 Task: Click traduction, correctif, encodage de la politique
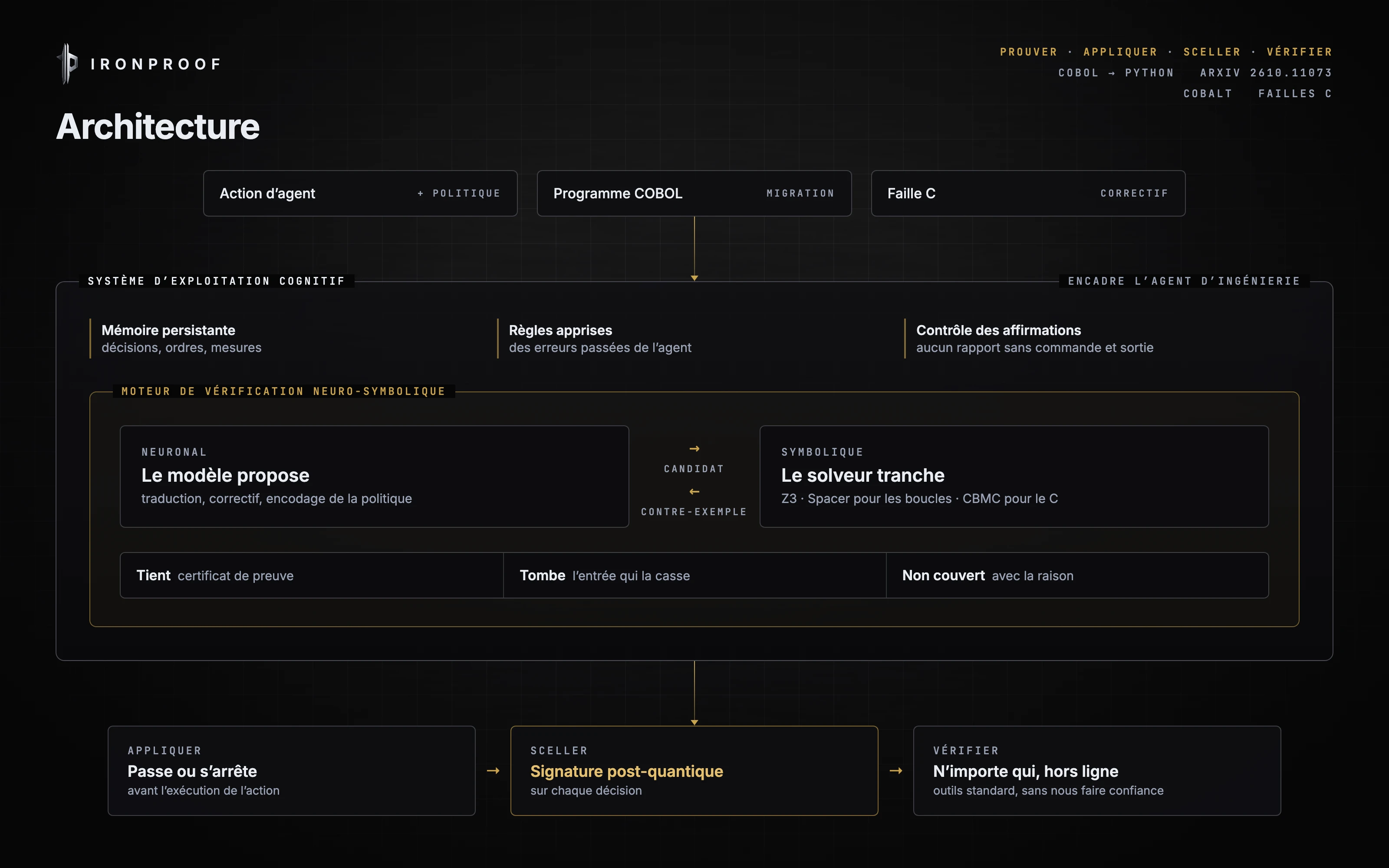pos(276,498)
